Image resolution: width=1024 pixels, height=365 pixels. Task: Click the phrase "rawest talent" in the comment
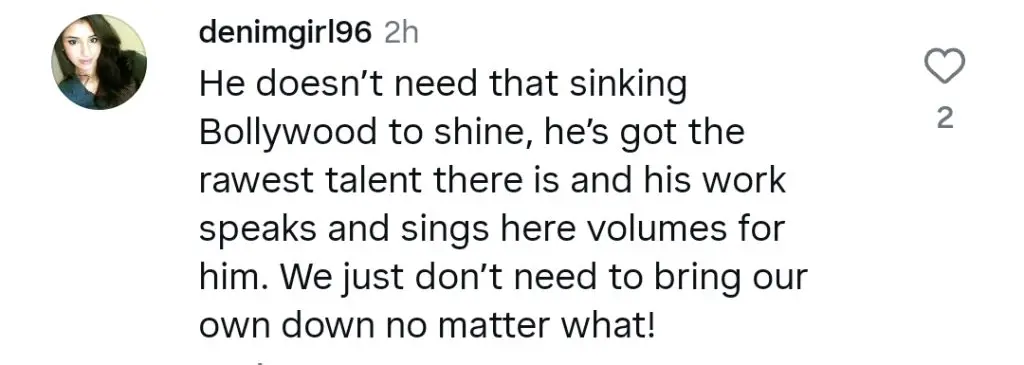click(310, 181)
